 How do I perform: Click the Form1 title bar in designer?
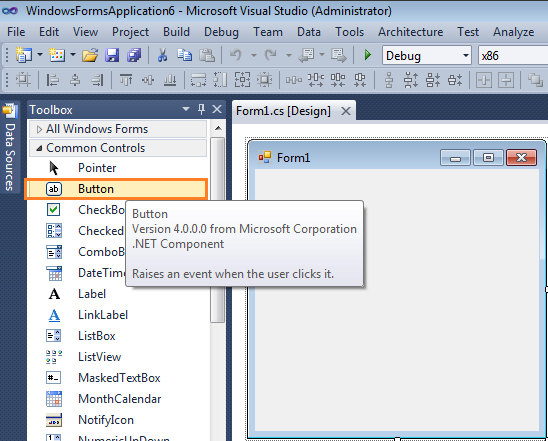coord(397,157)
